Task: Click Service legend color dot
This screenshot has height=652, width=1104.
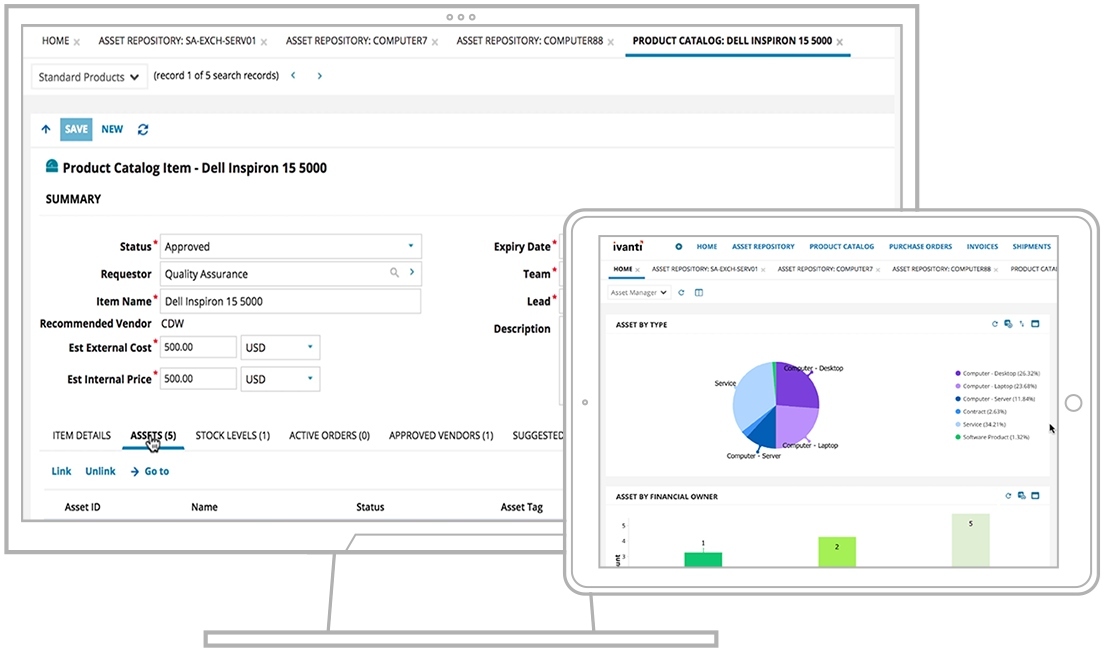Action: tap(958, 425)
